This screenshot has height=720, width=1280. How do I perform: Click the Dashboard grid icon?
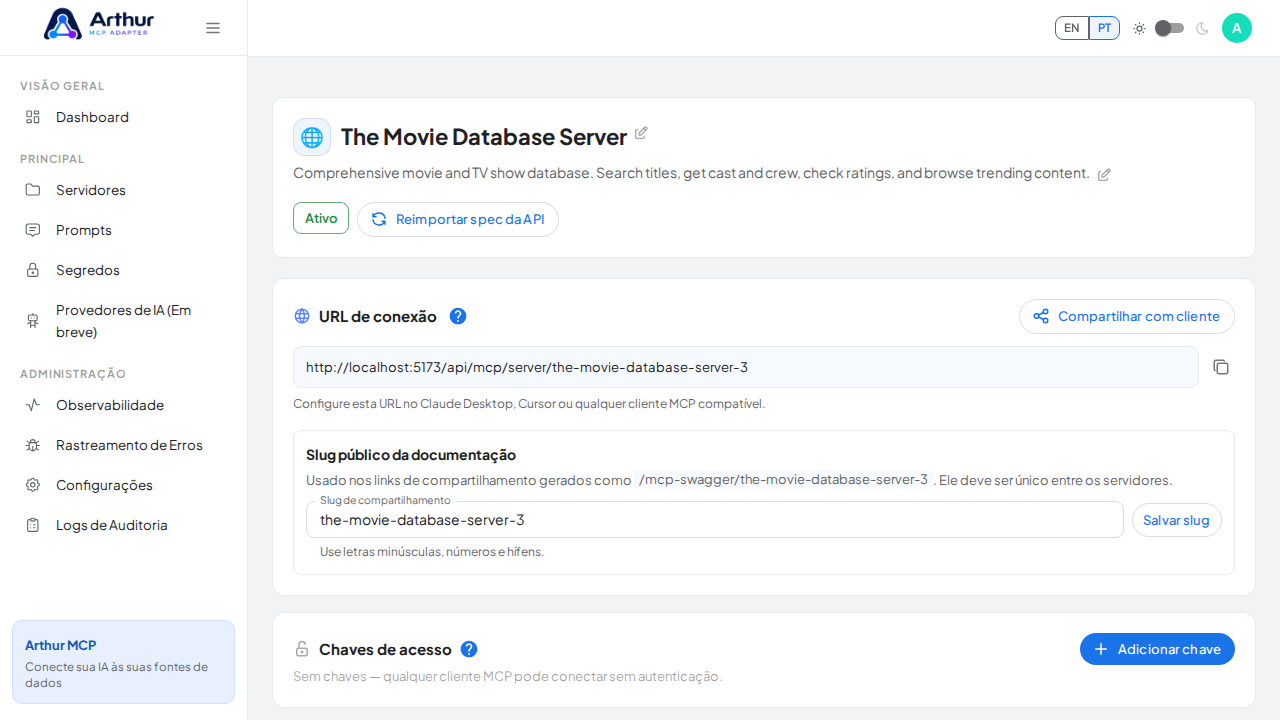pyautogui.click(x=33, y=117)
